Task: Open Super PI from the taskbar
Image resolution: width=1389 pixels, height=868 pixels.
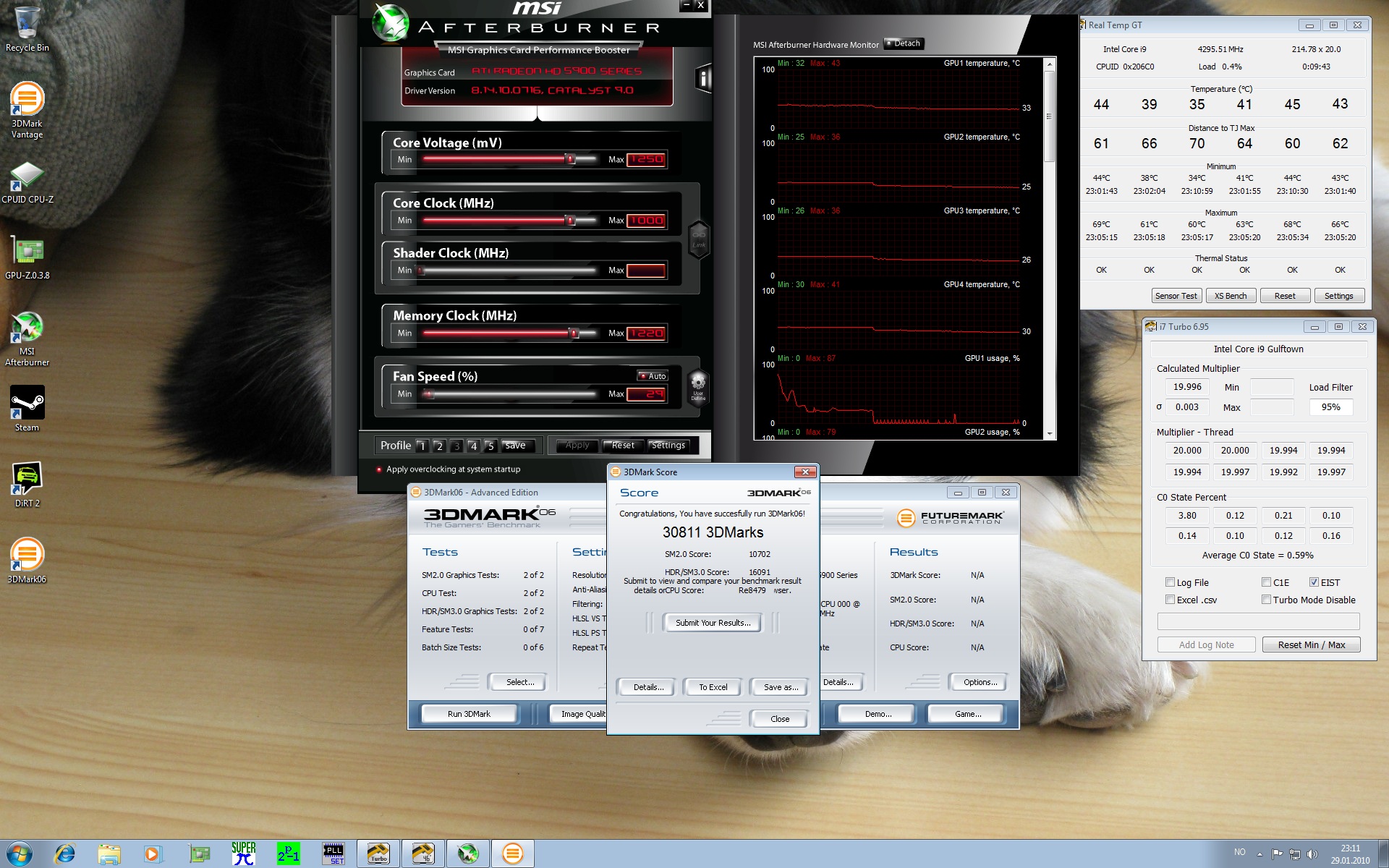Action: [243, 854]
